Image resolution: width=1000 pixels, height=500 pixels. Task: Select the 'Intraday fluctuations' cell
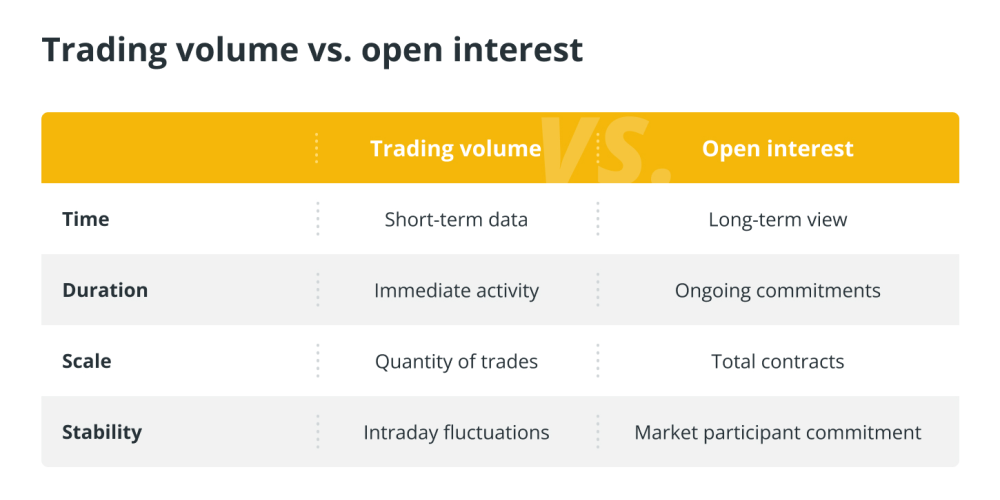456,432
